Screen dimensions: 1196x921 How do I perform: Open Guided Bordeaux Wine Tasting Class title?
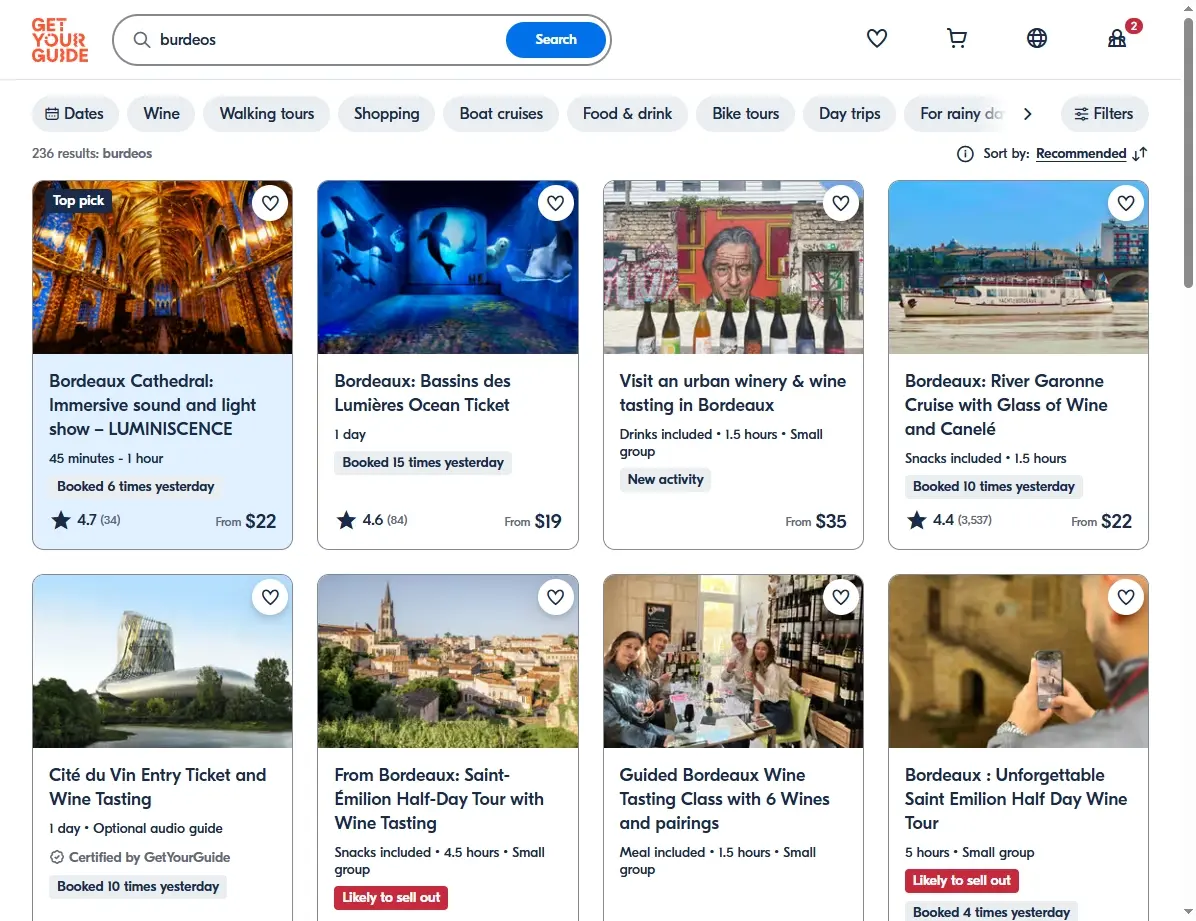pyautogui.click(x=724, y=799)
